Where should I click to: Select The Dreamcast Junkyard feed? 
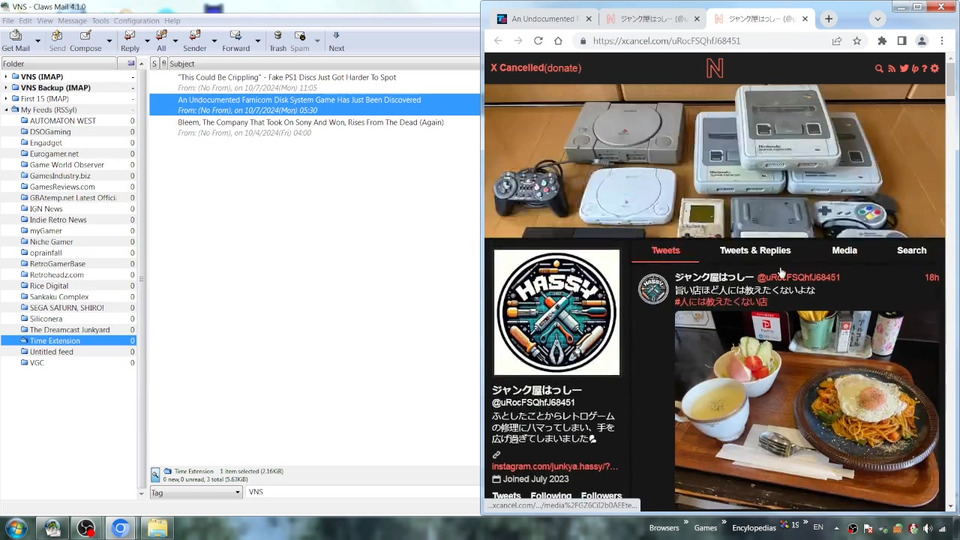tap(70, 329)
